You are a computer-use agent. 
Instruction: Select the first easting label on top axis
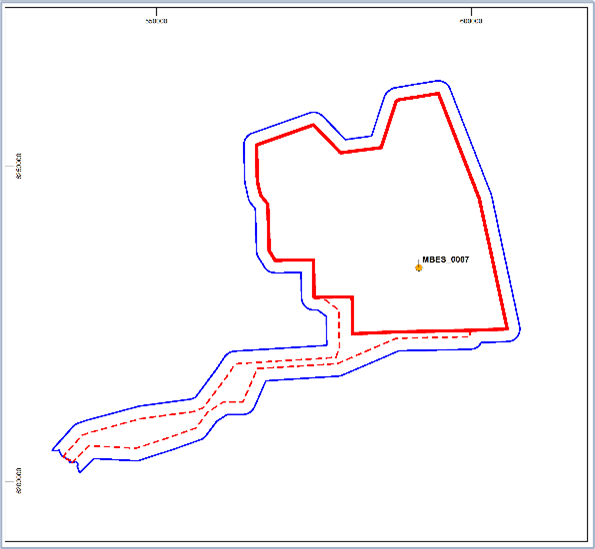[156, 21]
